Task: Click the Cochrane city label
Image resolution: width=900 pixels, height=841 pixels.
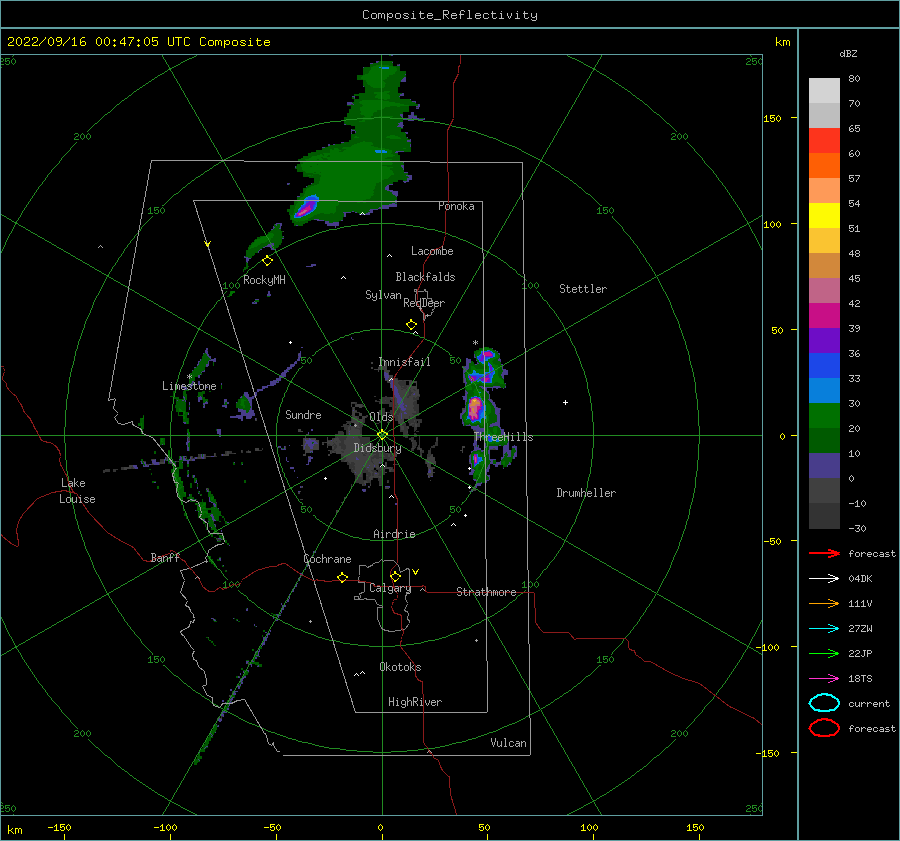Action: [x=327, y=559]
